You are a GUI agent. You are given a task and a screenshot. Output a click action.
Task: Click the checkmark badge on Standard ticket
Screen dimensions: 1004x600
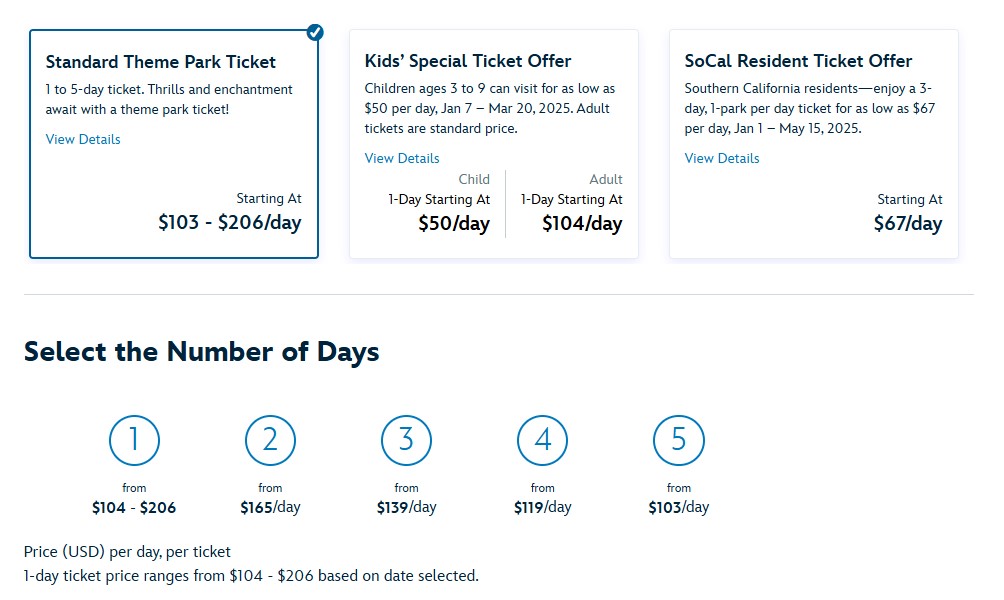tap(315, 32)
